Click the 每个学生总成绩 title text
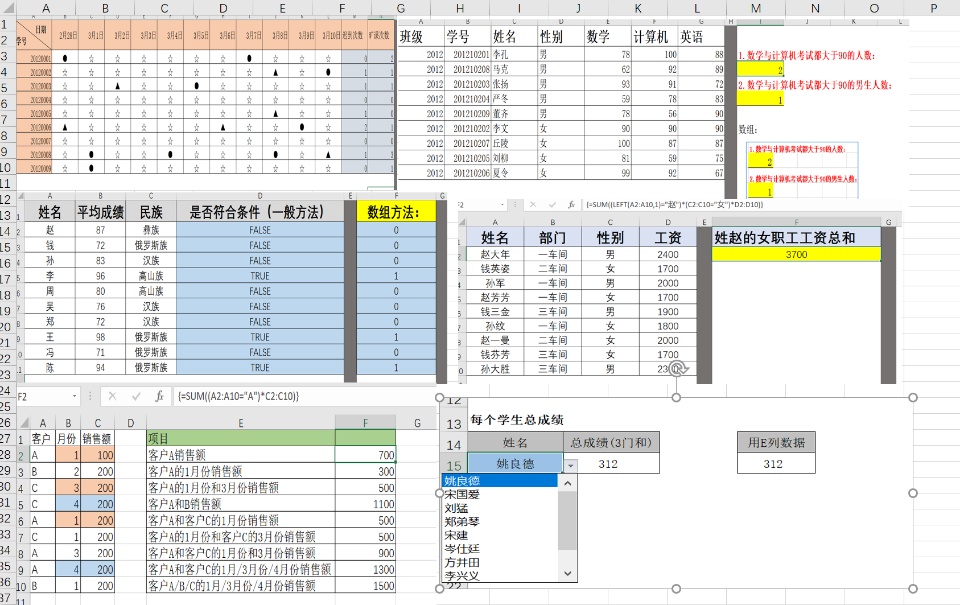The height and width of the screenshot is (605, 960). point(517,420)
